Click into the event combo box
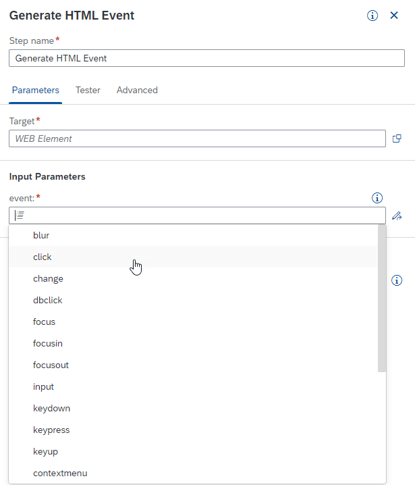 [x=197, y=215]
